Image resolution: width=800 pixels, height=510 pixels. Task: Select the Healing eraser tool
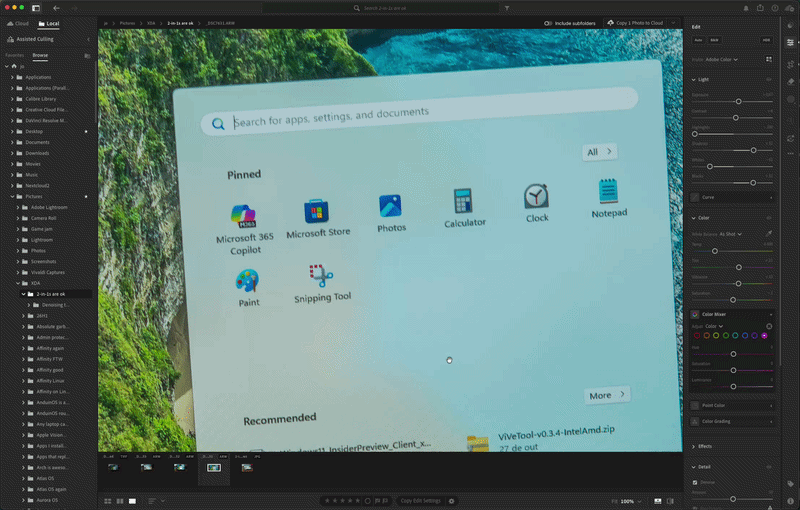(790, 82)
